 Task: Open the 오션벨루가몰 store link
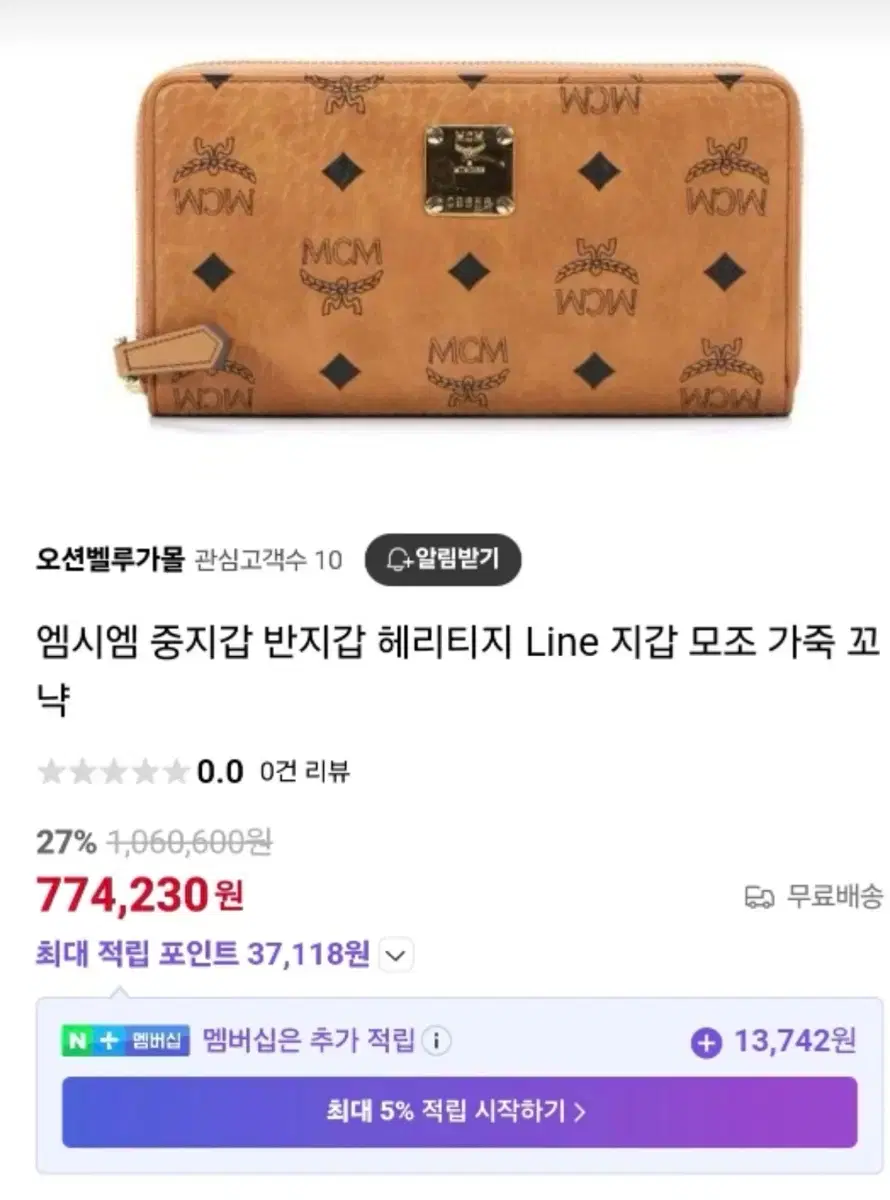click(x=110, y=559)
